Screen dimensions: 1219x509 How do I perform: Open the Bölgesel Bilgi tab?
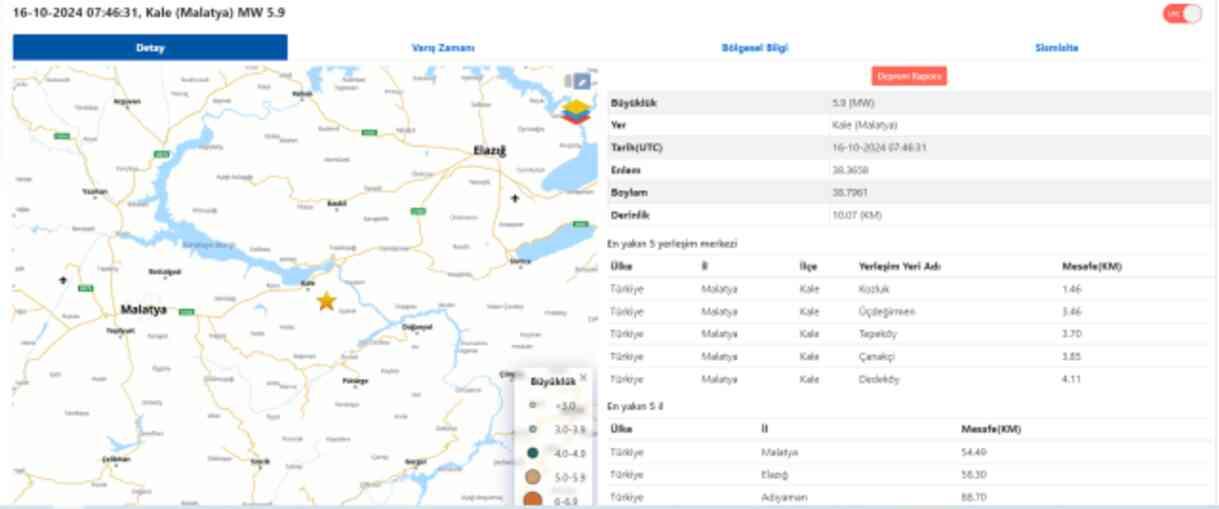coord(754,47)
